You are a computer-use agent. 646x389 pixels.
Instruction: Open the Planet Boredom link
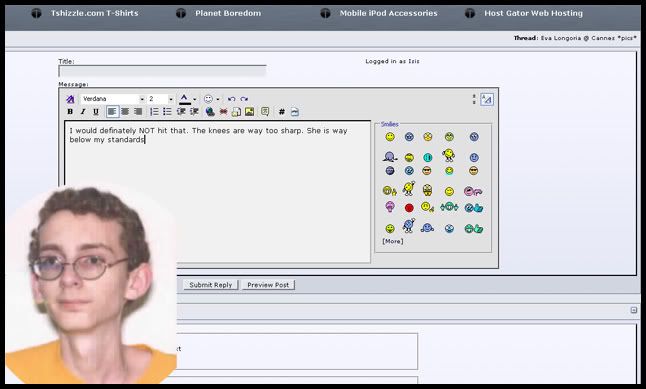228,13
